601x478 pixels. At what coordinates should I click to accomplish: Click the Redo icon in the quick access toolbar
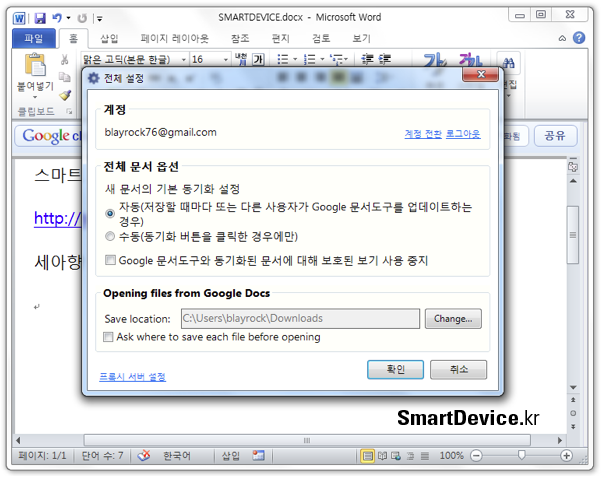(x=82, y=18)
